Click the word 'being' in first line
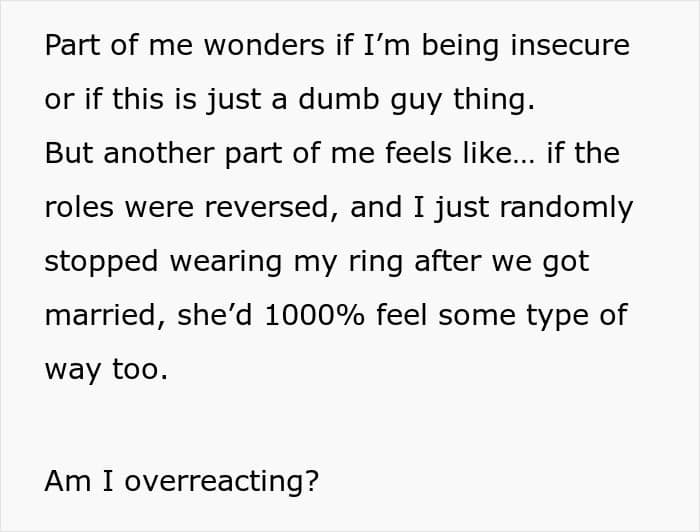The width and height of the screenshot is (700, 532). [x=460, y=46]
